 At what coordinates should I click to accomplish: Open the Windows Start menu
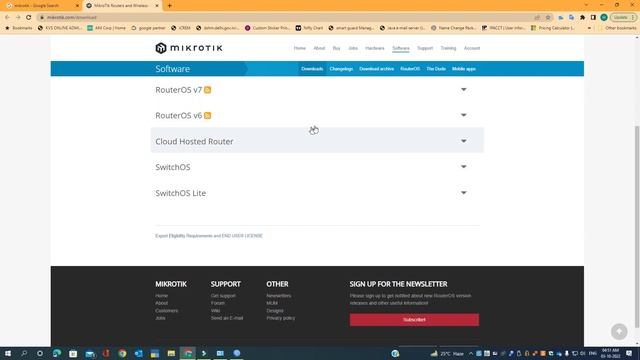point(7,353)
